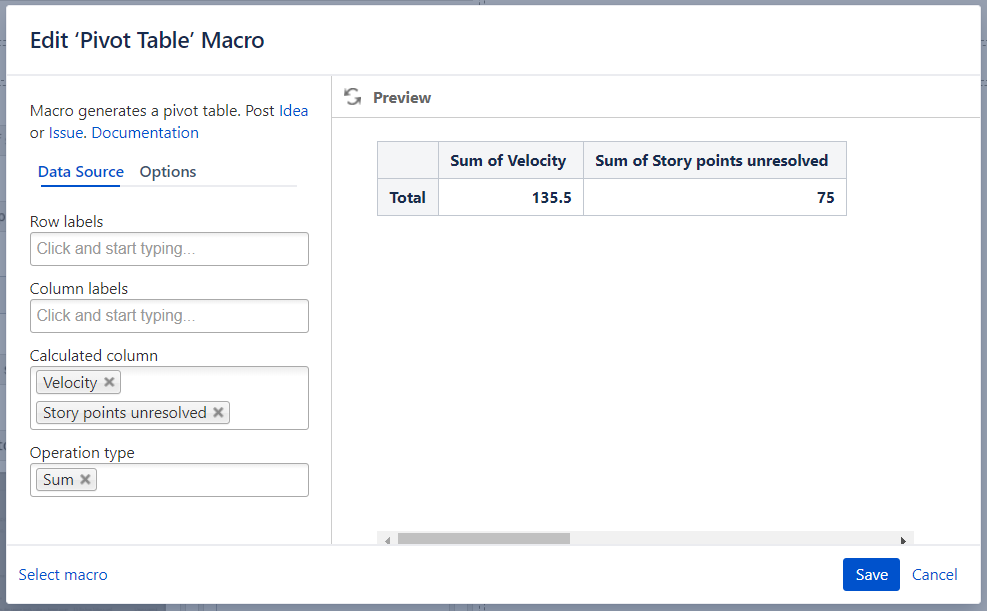
Task: Remove the Story points unresolved tag
Action: pyautogui.click(x=218, y=412)
